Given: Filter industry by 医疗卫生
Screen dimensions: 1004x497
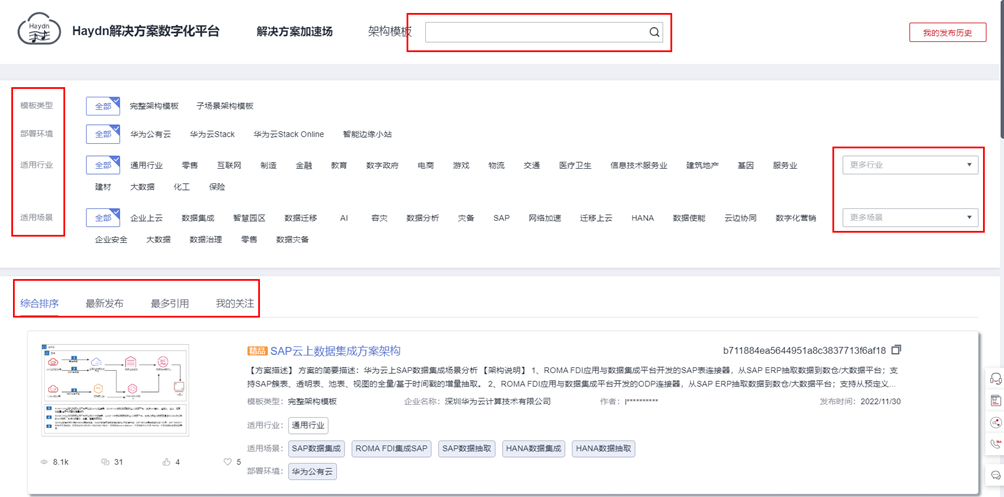Looking at the screenshot, I should pos(575,165).
